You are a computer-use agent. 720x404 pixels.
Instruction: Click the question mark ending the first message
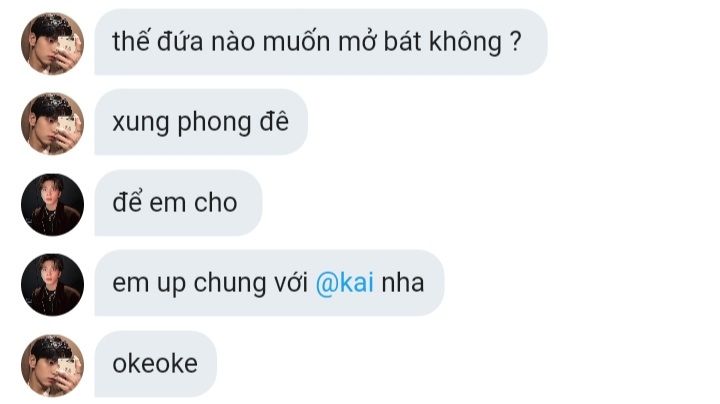(x=515, y=42)
